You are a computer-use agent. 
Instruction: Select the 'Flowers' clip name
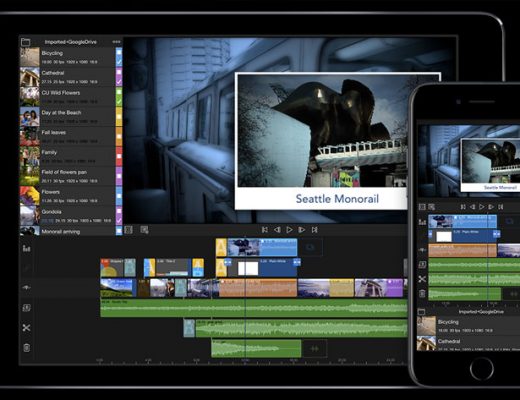tap(51, 192)
